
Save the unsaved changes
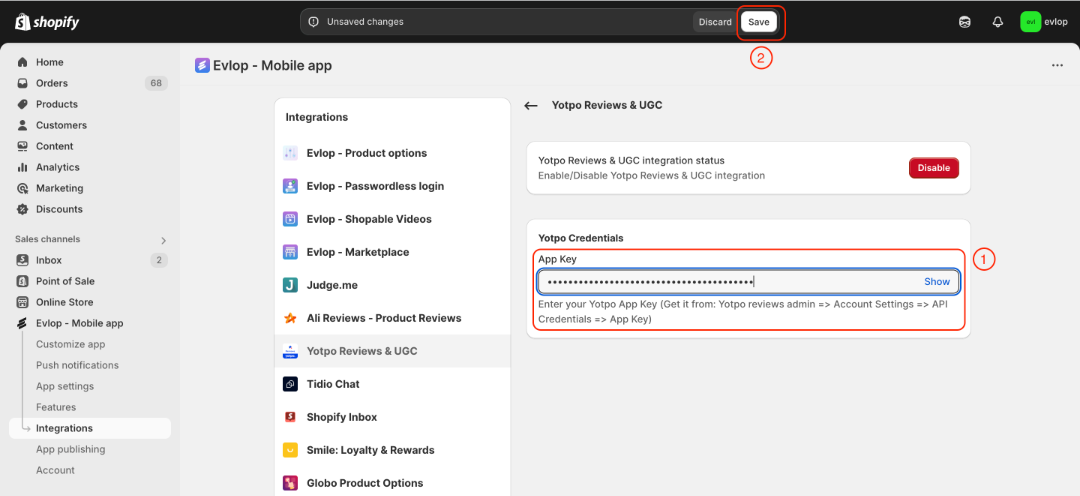click(x=758, y=22)
